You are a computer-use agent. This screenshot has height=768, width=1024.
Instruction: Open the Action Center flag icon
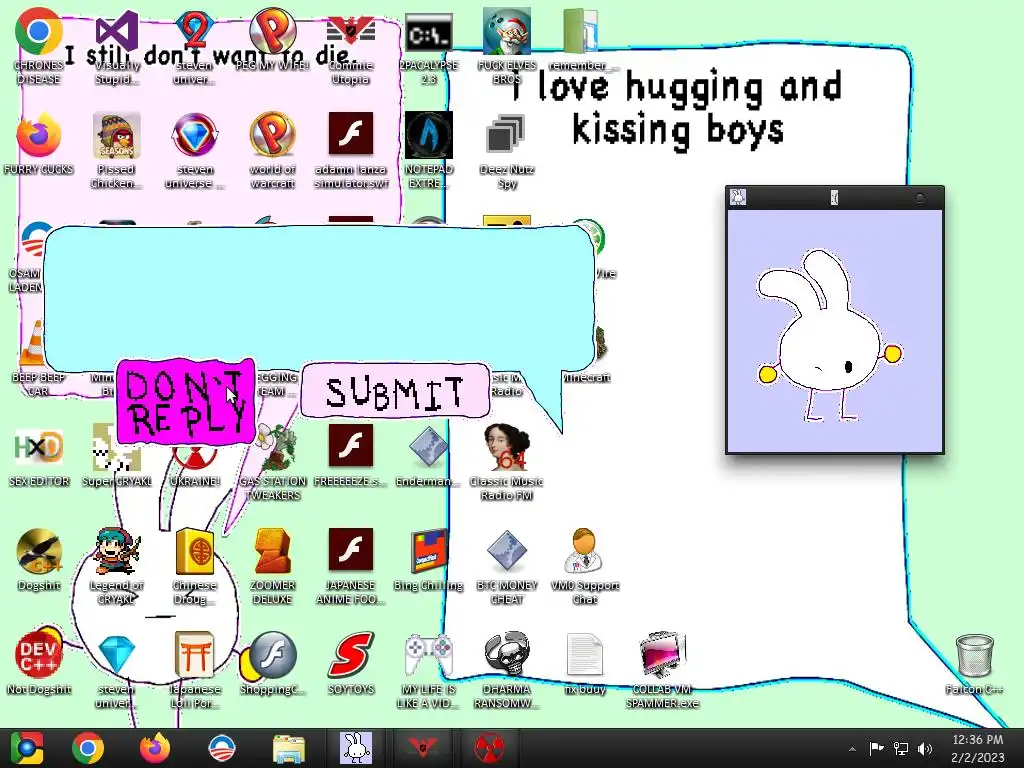click(x=876, y=748)
